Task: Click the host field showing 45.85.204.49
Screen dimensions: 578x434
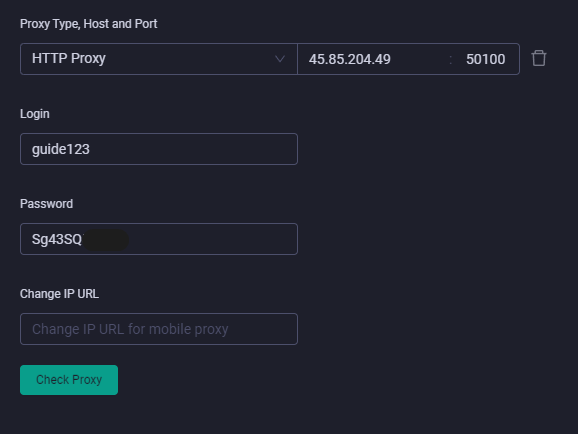Action: [x=372, y=59]
